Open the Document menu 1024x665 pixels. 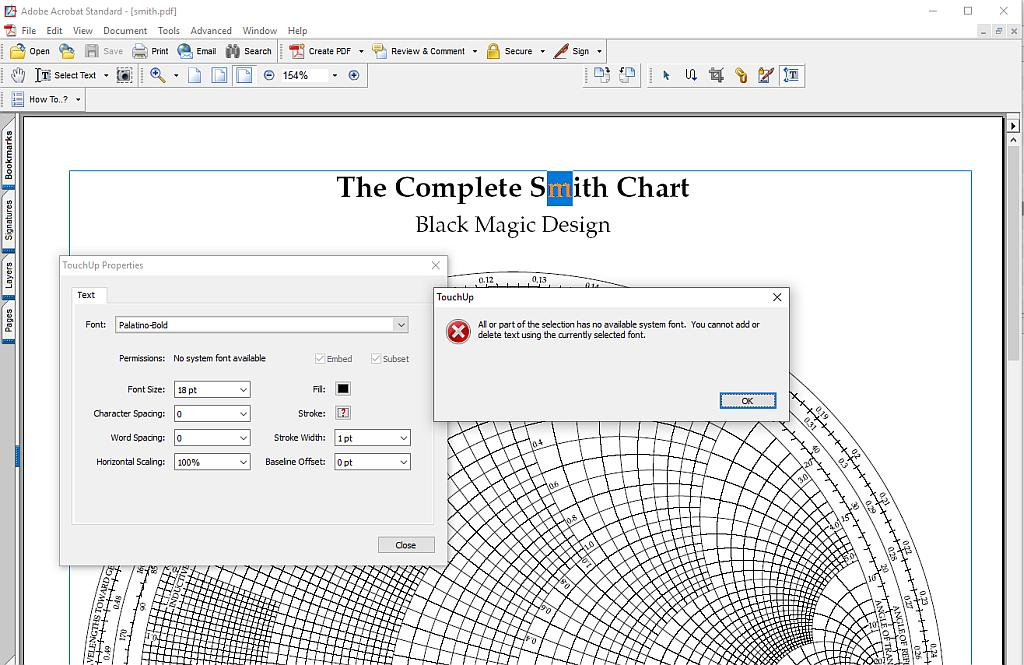tap(125, 31)
